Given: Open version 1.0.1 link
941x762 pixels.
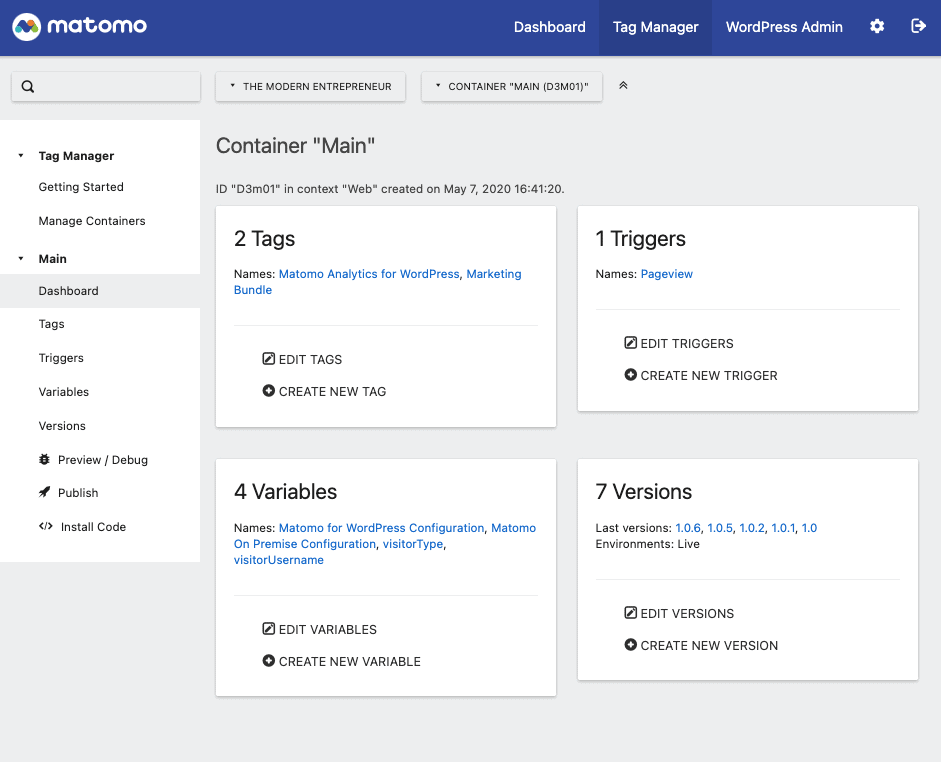Looking at the screenshot, I should pos(783,528).
